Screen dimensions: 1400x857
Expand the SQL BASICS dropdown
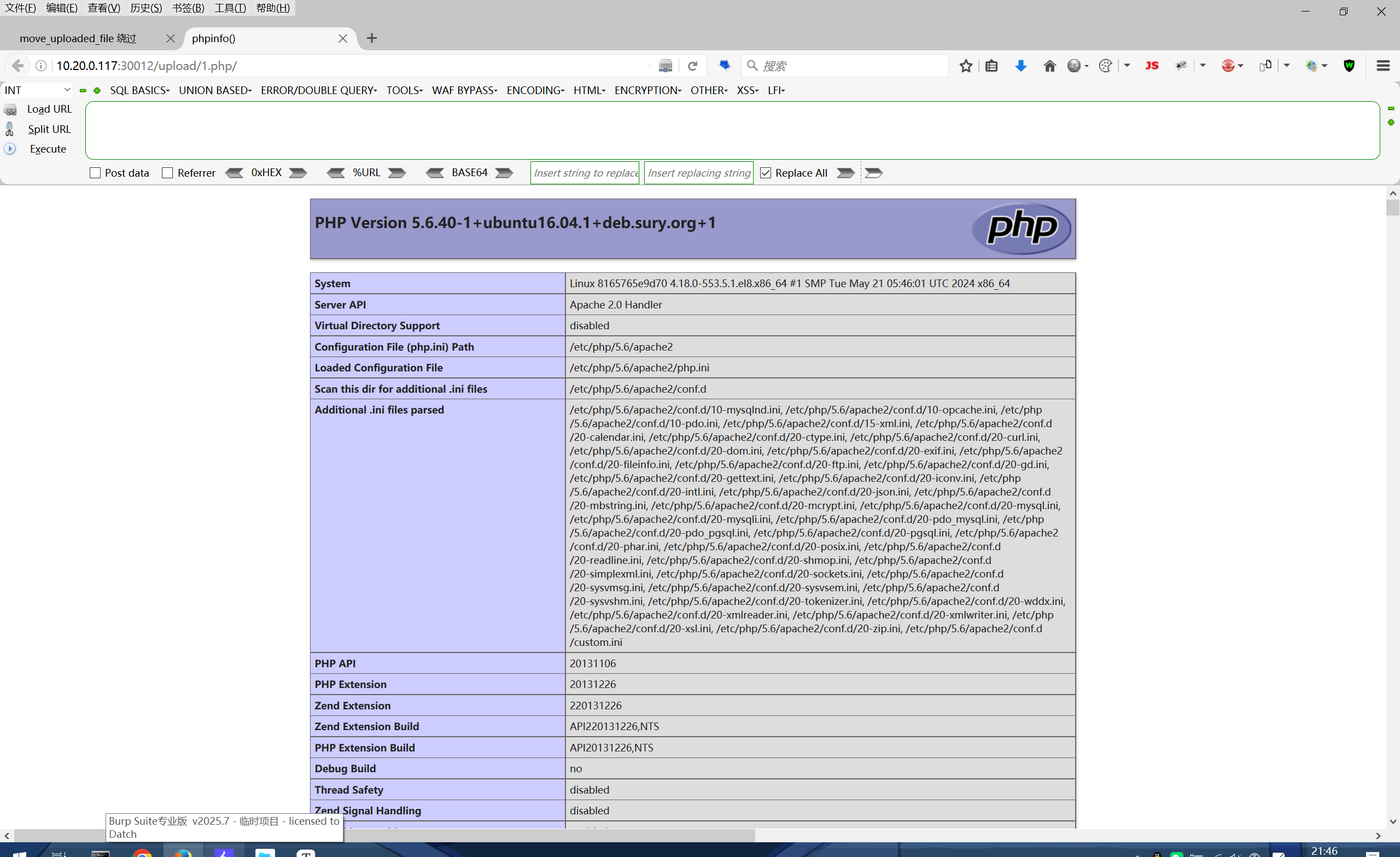point(140,90)
